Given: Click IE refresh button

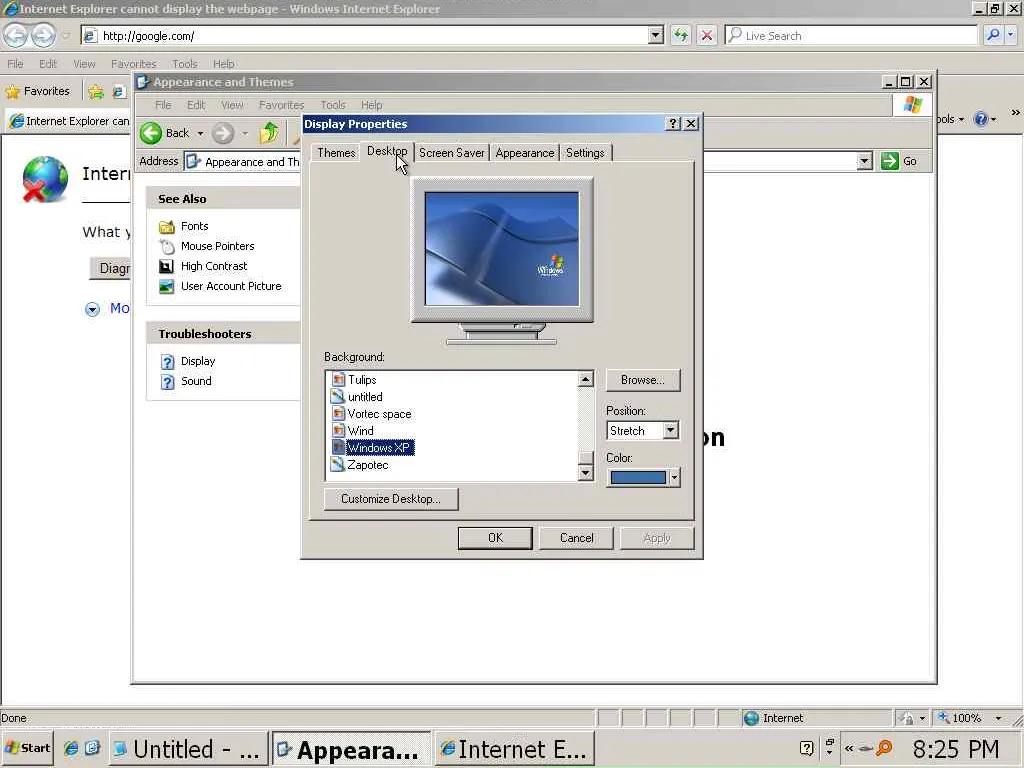Looking at the screenshot, I should click(x=680, y=36).
